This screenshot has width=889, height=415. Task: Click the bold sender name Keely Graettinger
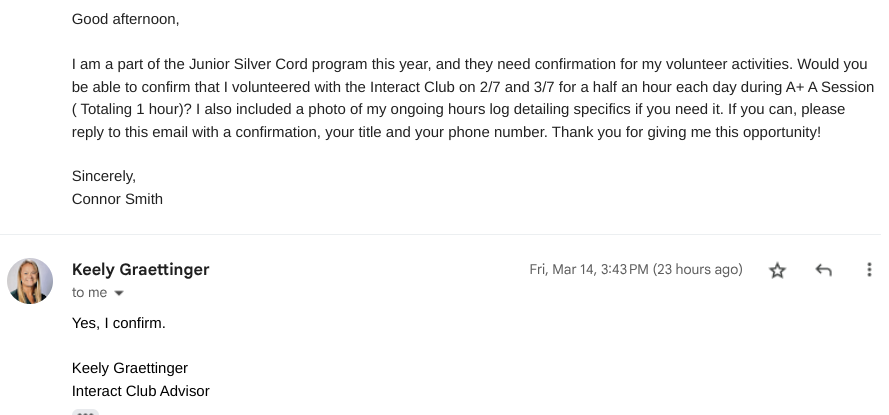tap(140, 270)
